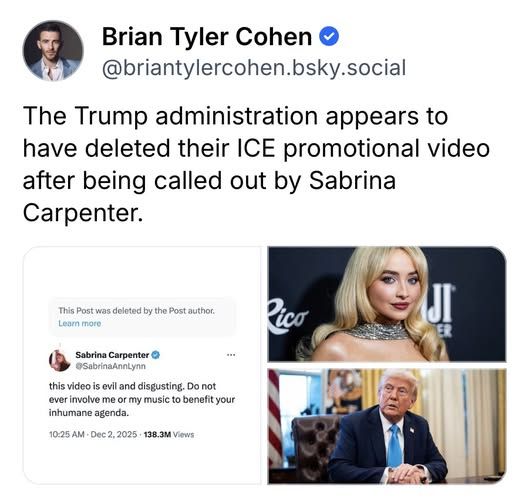Screen dimensions: 526x500
Task: Click the Sabrina Carpenter name in the tweet
Action: click(x=112, y=355)
